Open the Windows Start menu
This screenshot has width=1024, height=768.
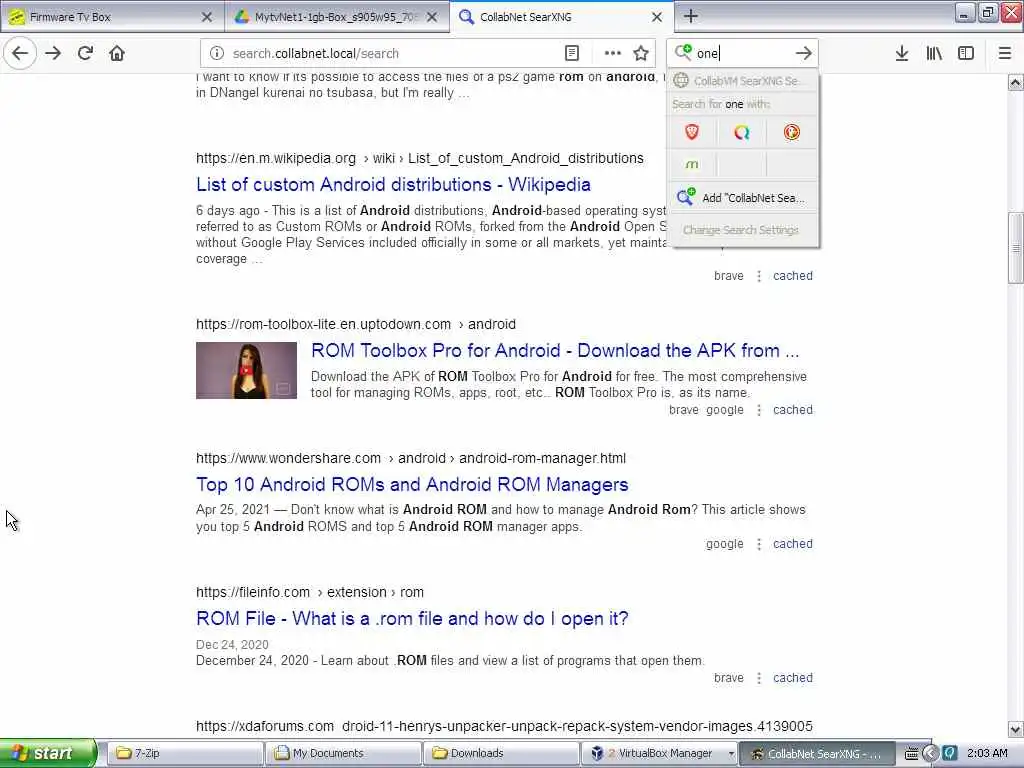click(x=47, y=753)
